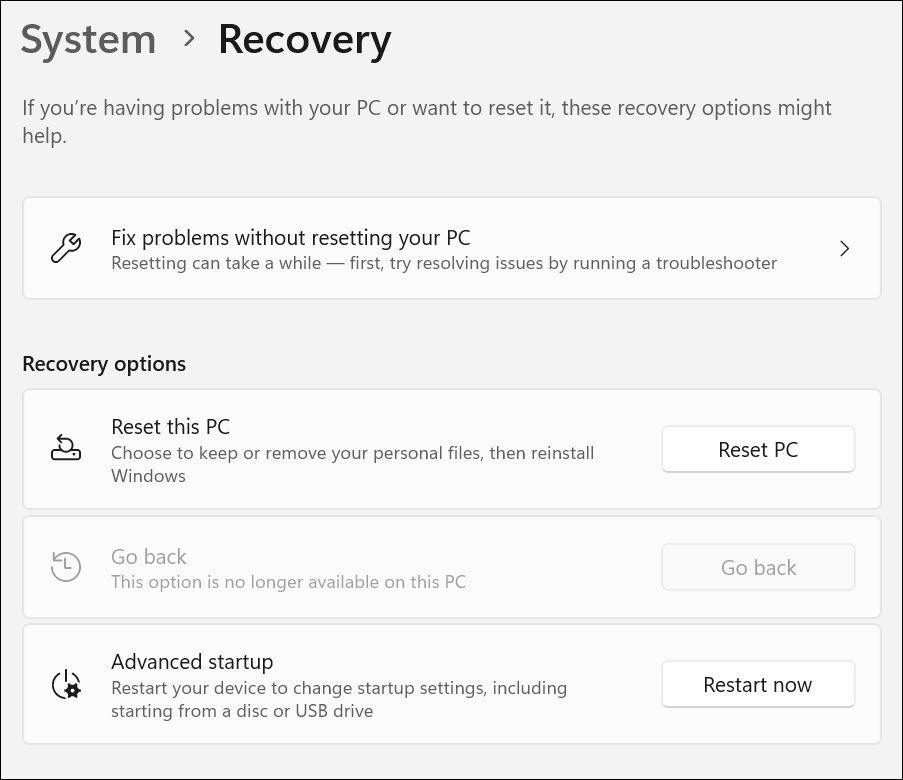
Task: Click the wrench troubleshooter icon
Action: pyautogui.click(x=66, y=248)
